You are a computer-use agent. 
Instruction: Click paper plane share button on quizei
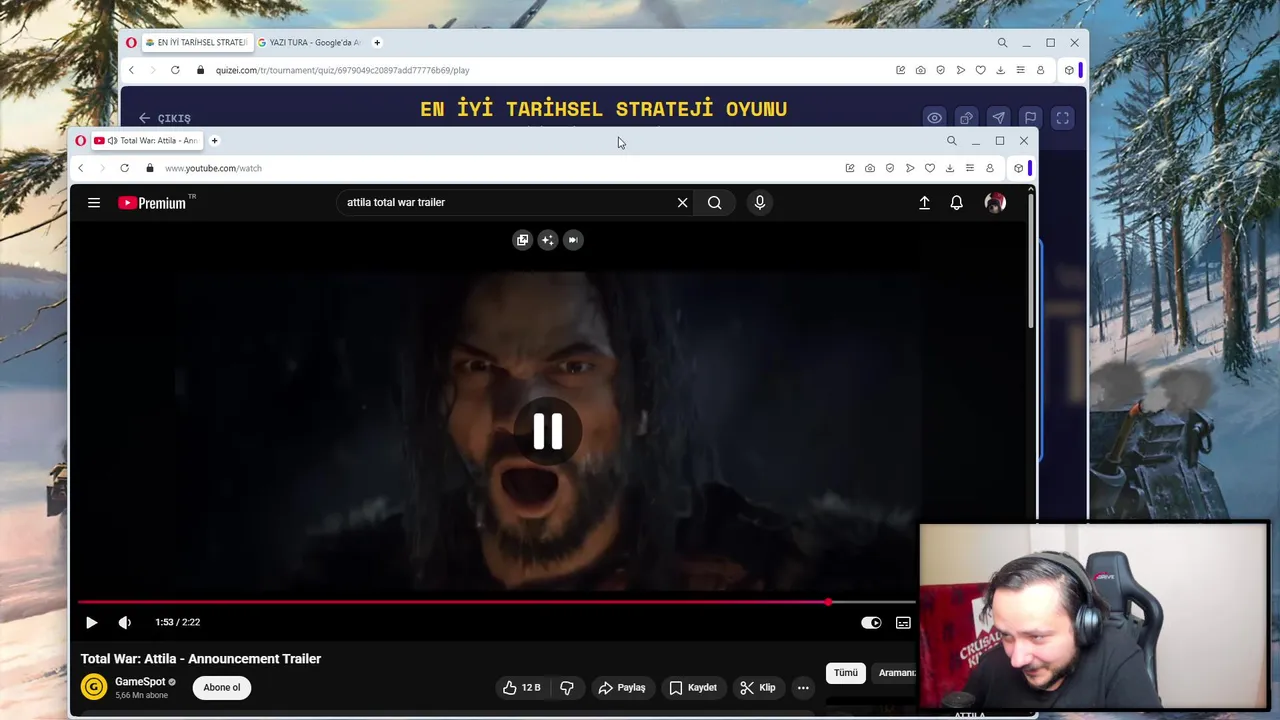(998, 118)
